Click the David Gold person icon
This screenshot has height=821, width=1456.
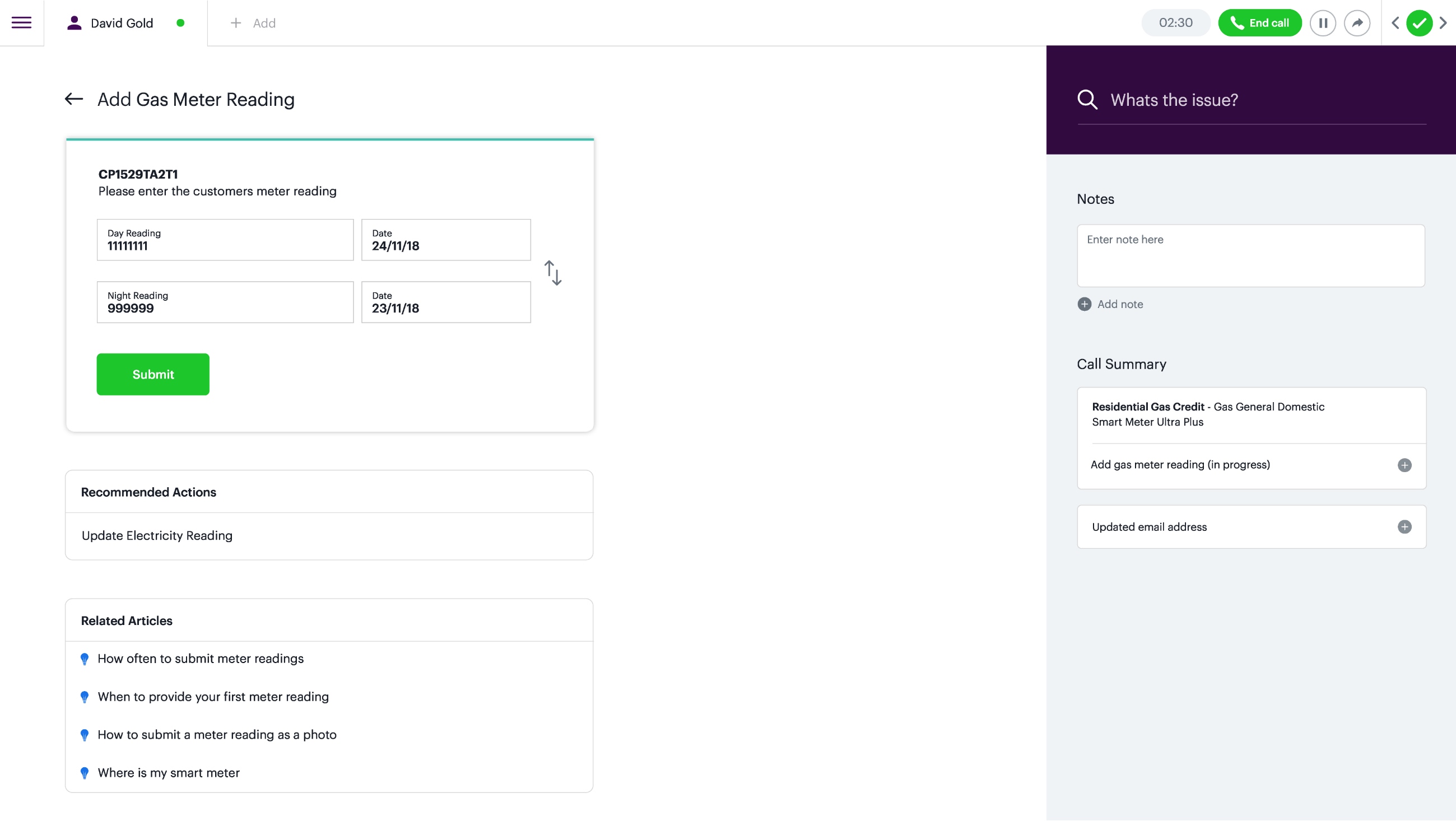74,22
